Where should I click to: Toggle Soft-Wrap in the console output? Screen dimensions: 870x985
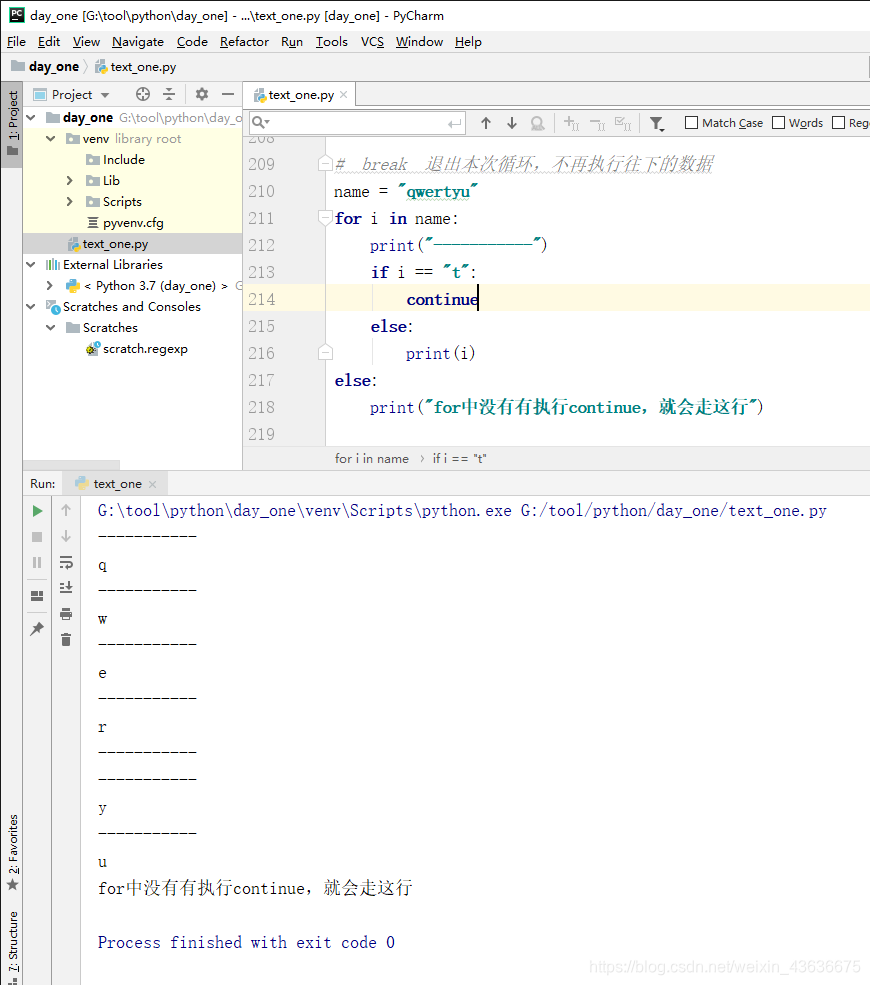(66, 562)
